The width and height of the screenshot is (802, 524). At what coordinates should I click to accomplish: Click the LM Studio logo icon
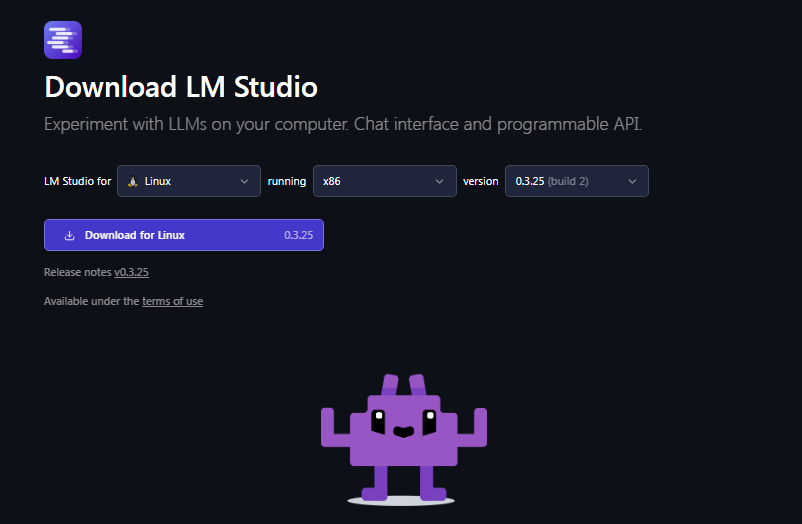62,39
